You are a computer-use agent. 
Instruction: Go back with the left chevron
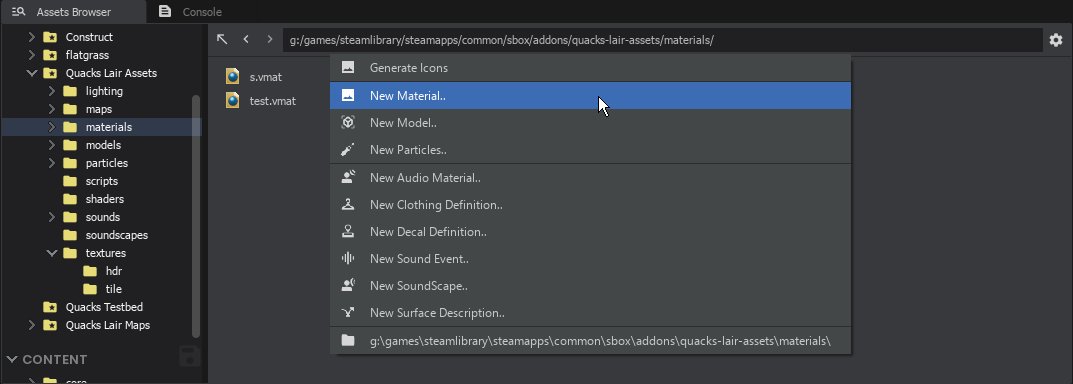[246, 40]
